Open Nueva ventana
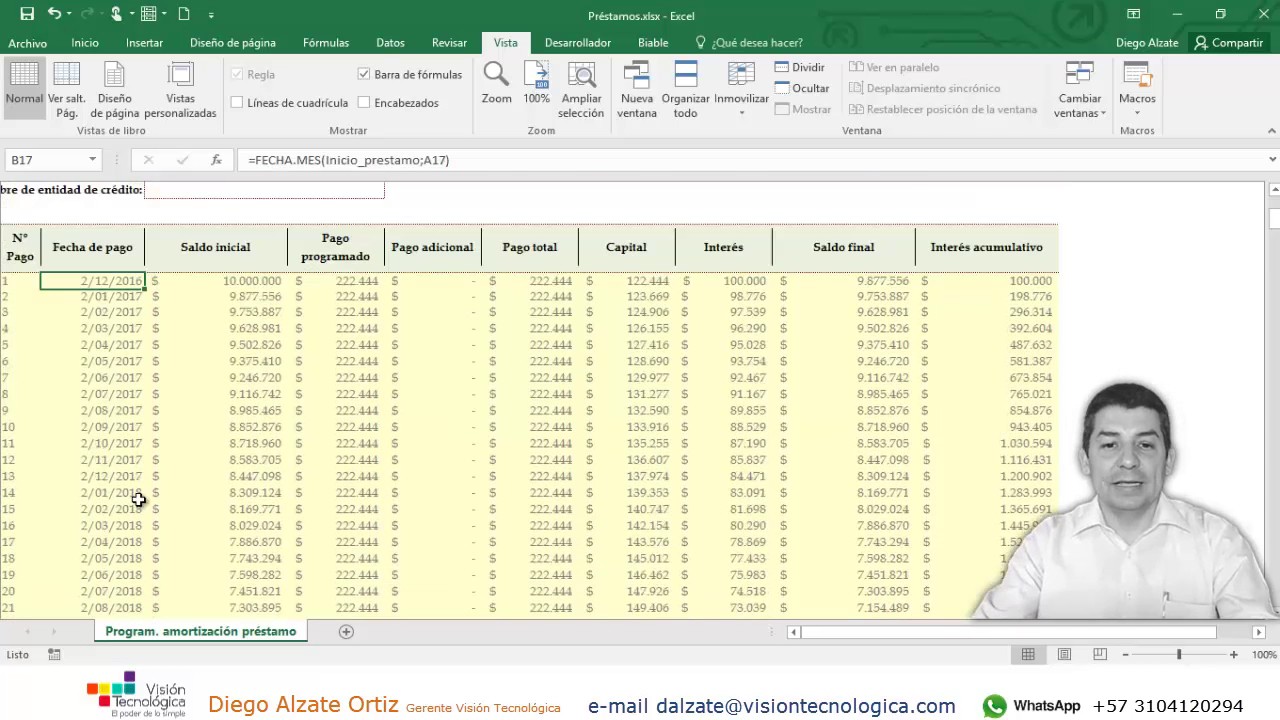 click(636, 90)
